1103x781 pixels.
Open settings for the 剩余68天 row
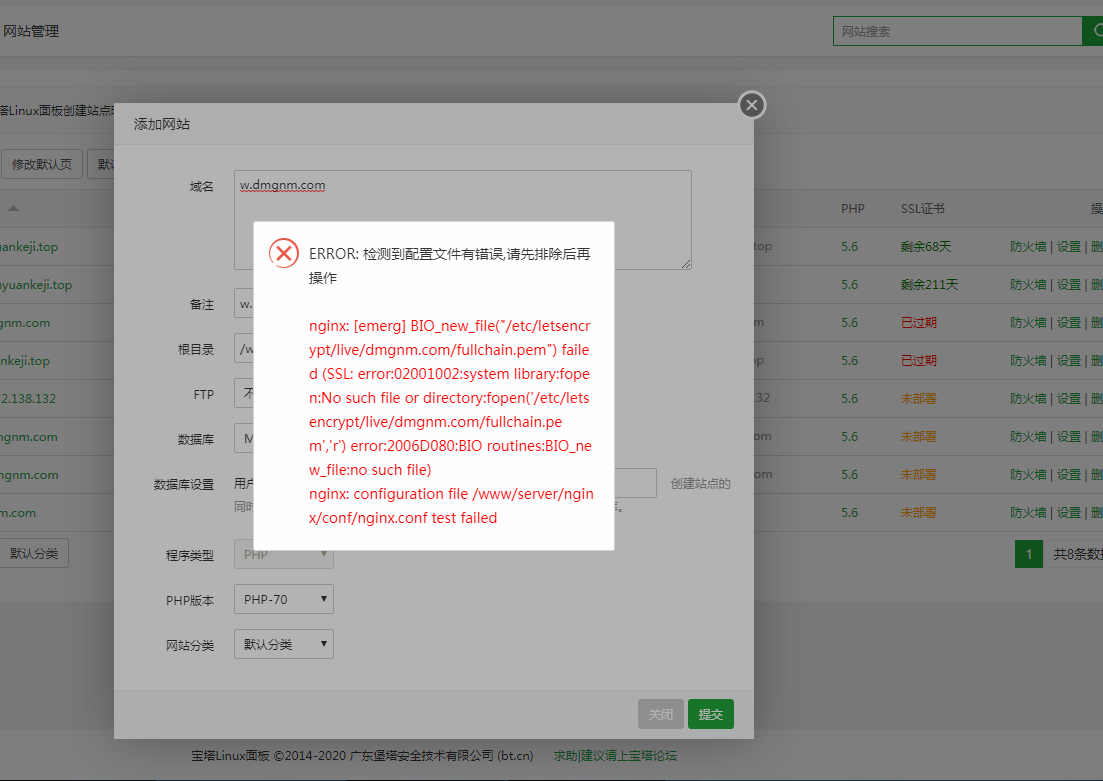point(1069,247)
